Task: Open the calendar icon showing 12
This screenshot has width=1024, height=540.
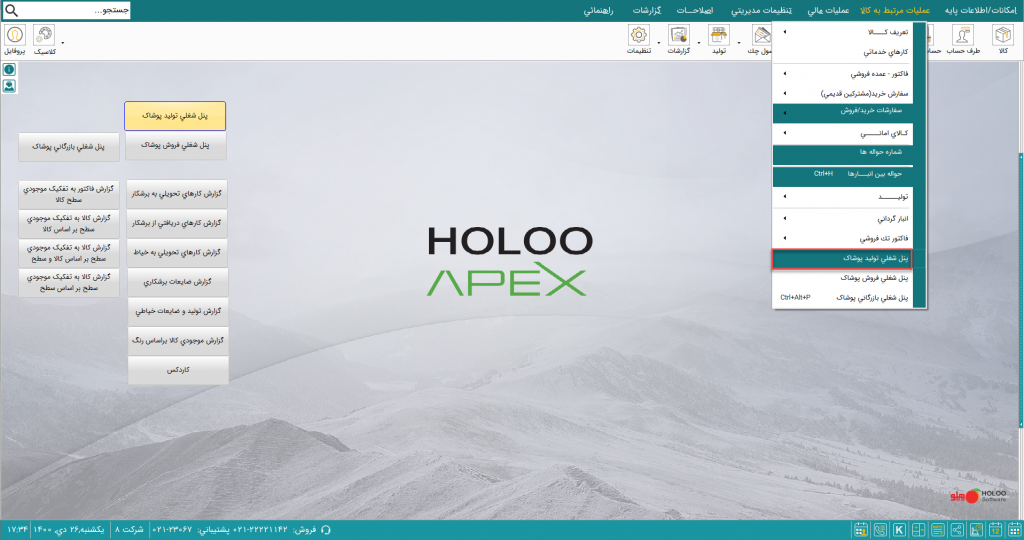Action: 995,530
